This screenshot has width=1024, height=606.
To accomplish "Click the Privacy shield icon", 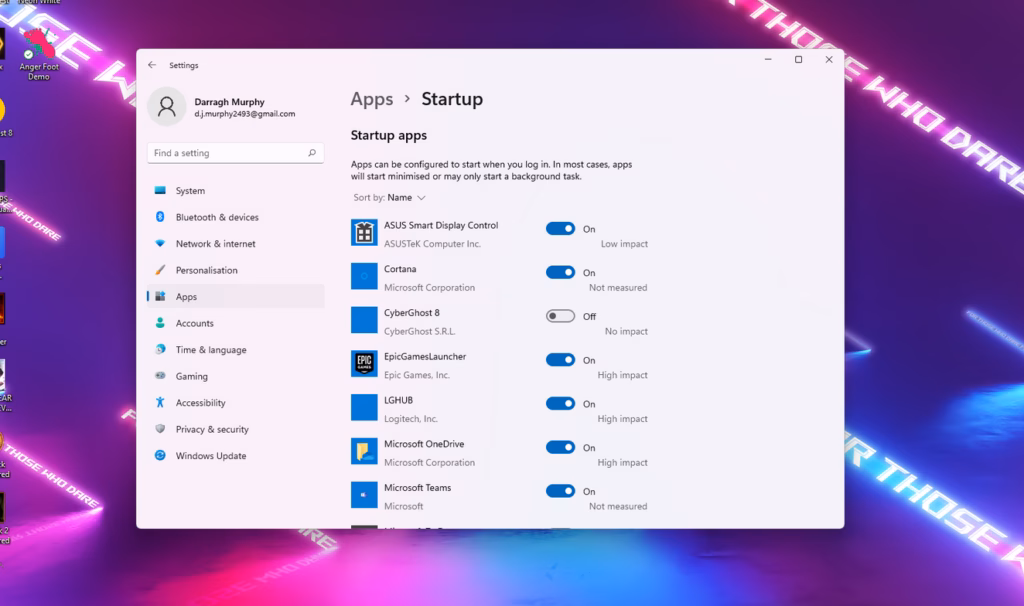I will click(160, 429).
